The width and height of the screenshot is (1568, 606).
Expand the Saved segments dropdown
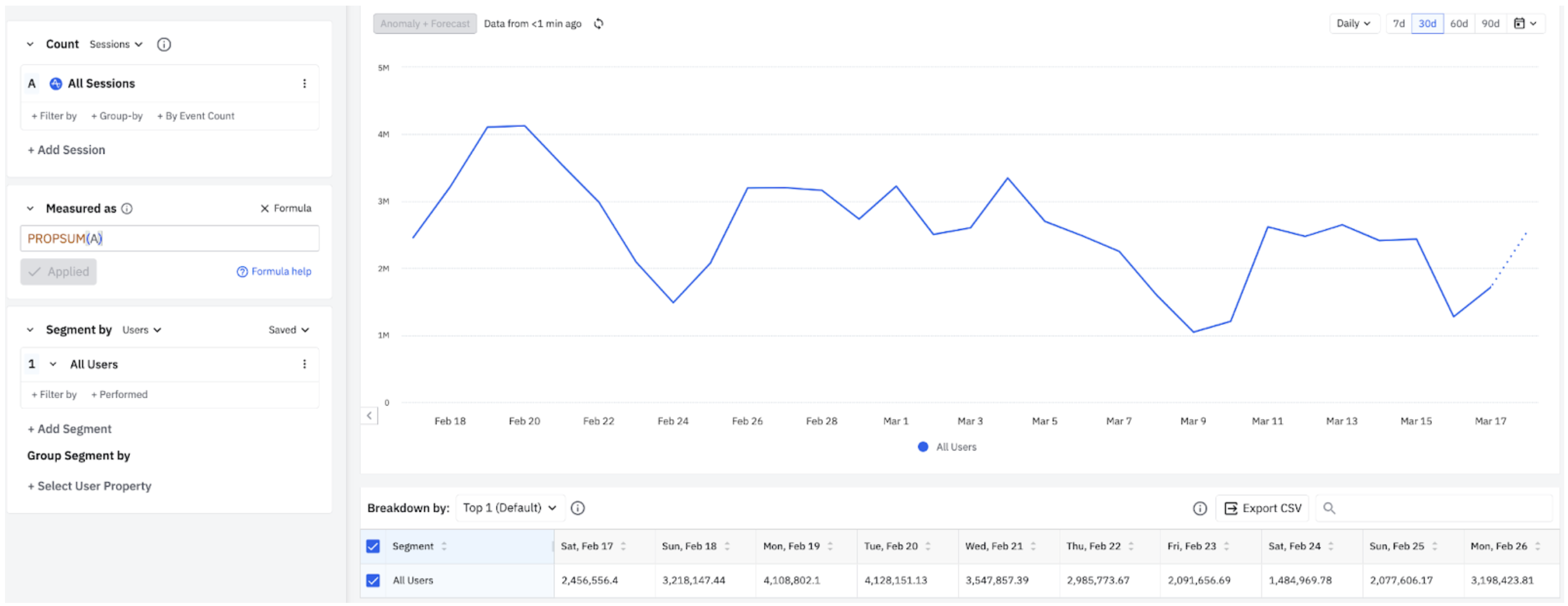[289, 330]
